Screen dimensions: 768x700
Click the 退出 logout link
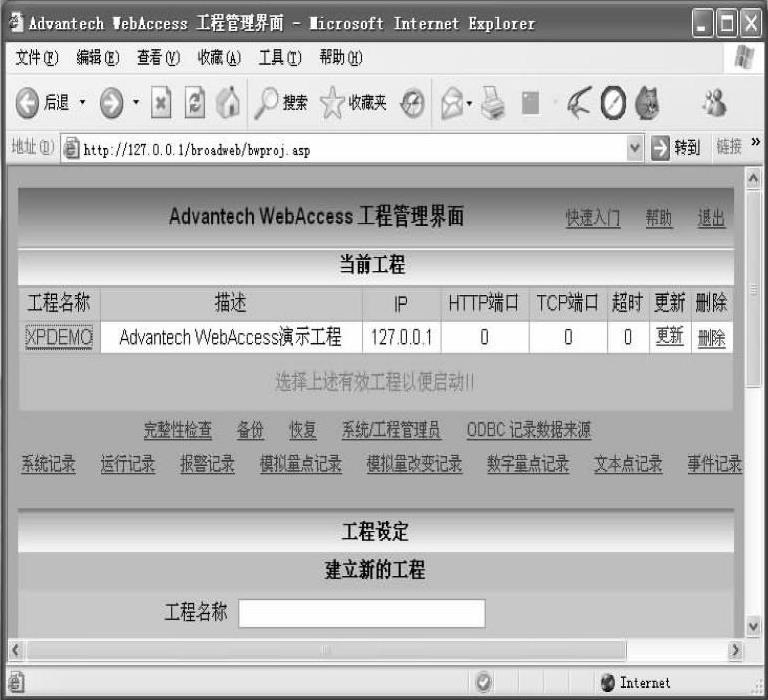[711, 218]
